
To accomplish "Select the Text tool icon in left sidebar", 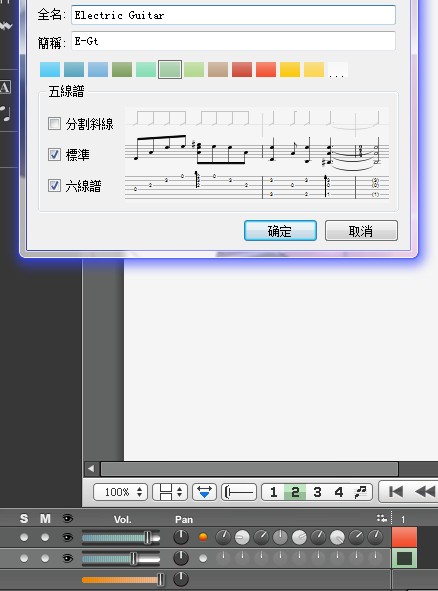I will tap(5, 87).
